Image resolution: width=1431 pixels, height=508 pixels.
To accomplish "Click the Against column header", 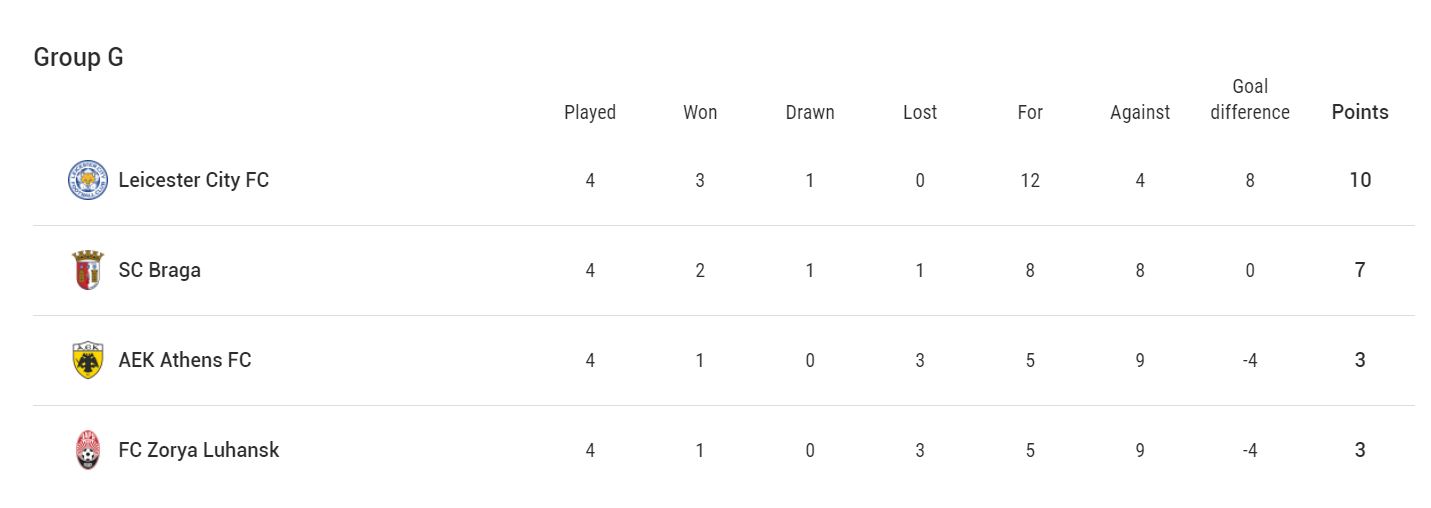I will [1140, 112].
